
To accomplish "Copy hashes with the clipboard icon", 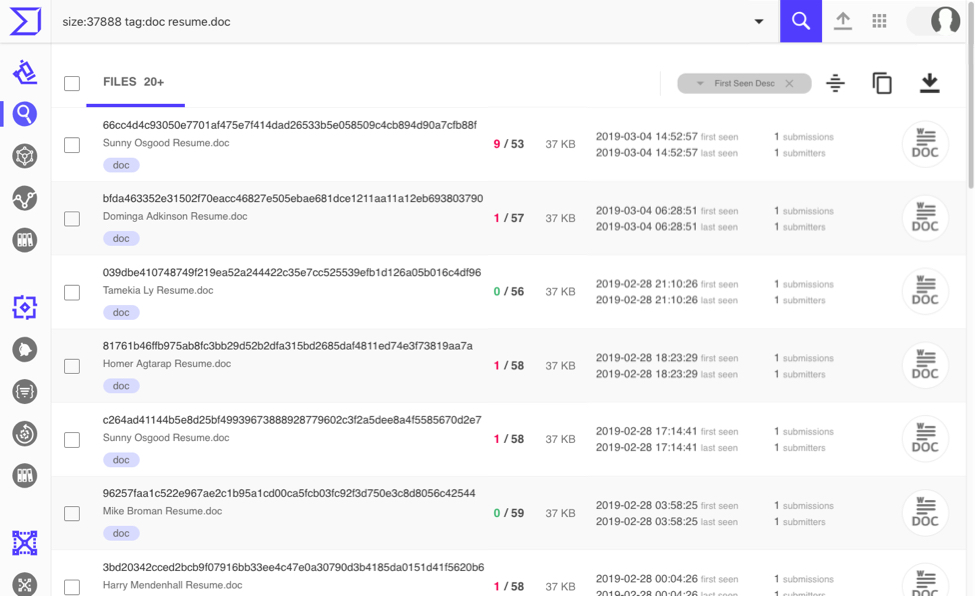I will pyautogui.click(x=882, y=83).
